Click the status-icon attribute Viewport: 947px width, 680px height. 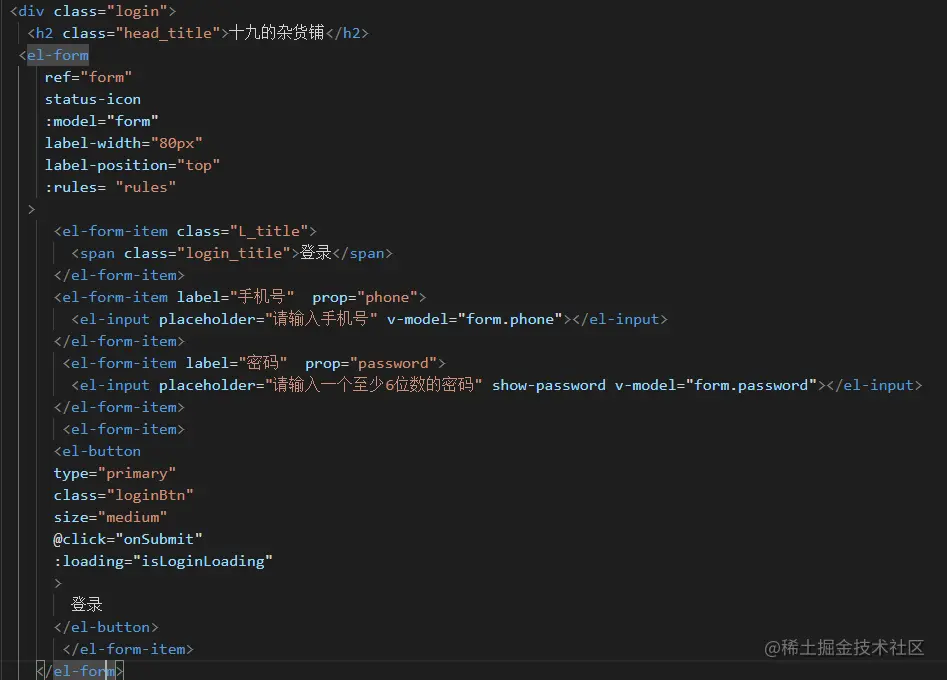(92, 99)
